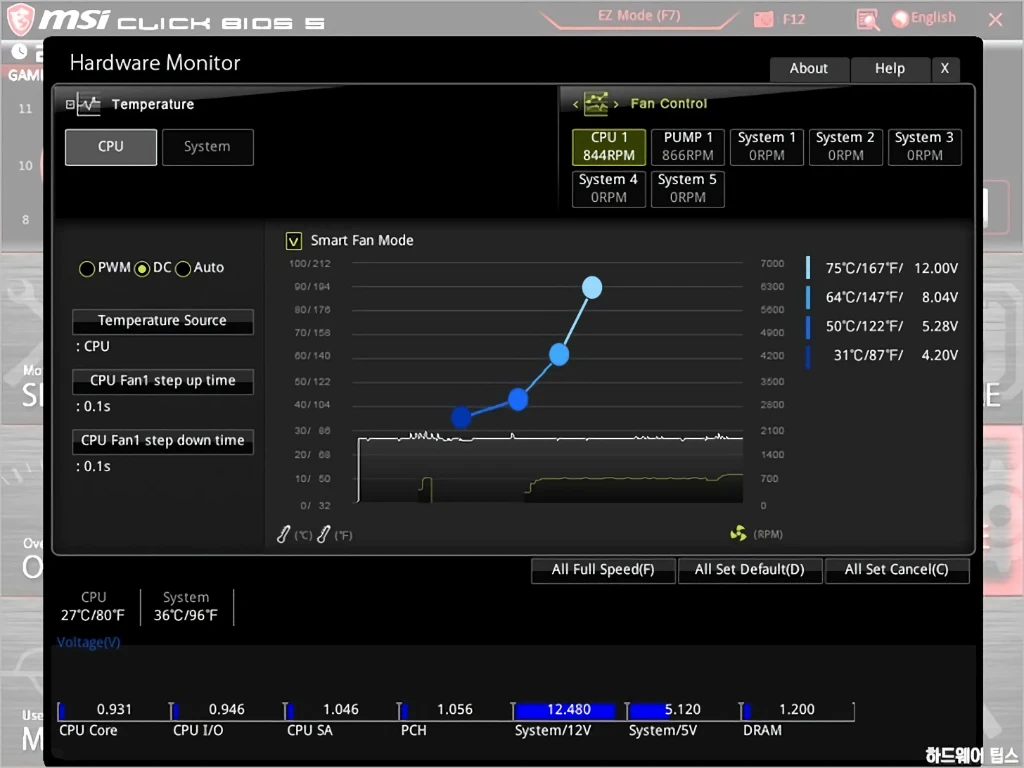Toggle the Smart Fan Mode checkbox
Screen dimensions: 1024x768
(294, 241)
